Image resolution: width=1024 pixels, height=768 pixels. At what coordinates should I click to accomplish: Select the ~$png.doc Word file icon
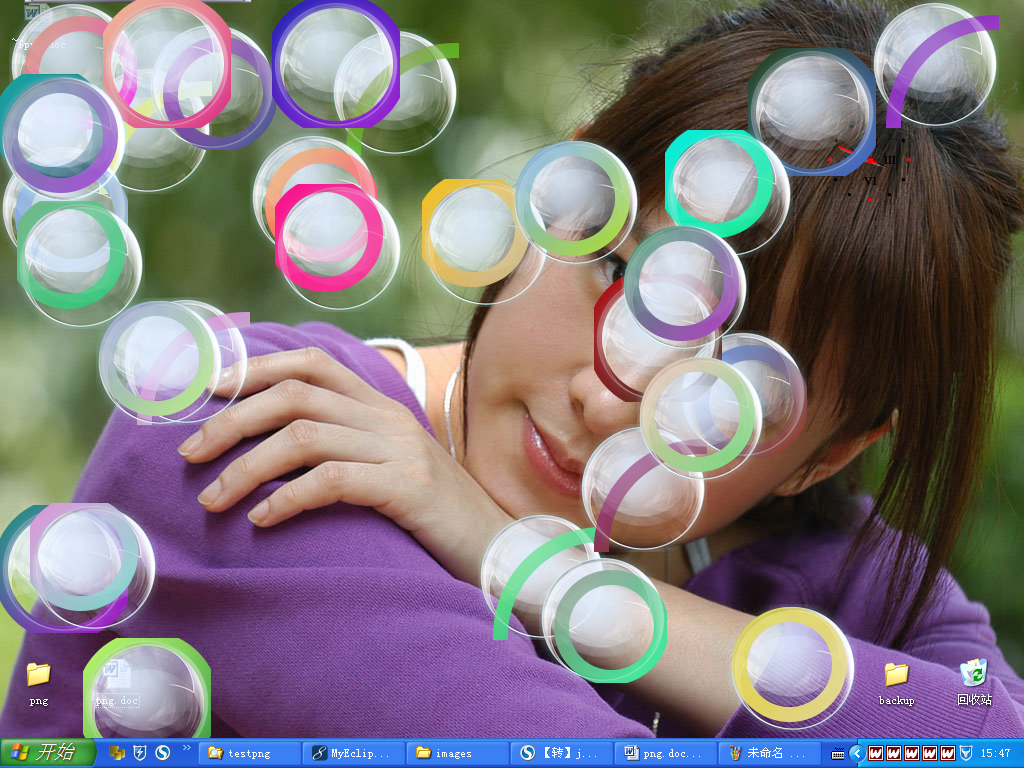pyautogui.click(x=39, y=27)
